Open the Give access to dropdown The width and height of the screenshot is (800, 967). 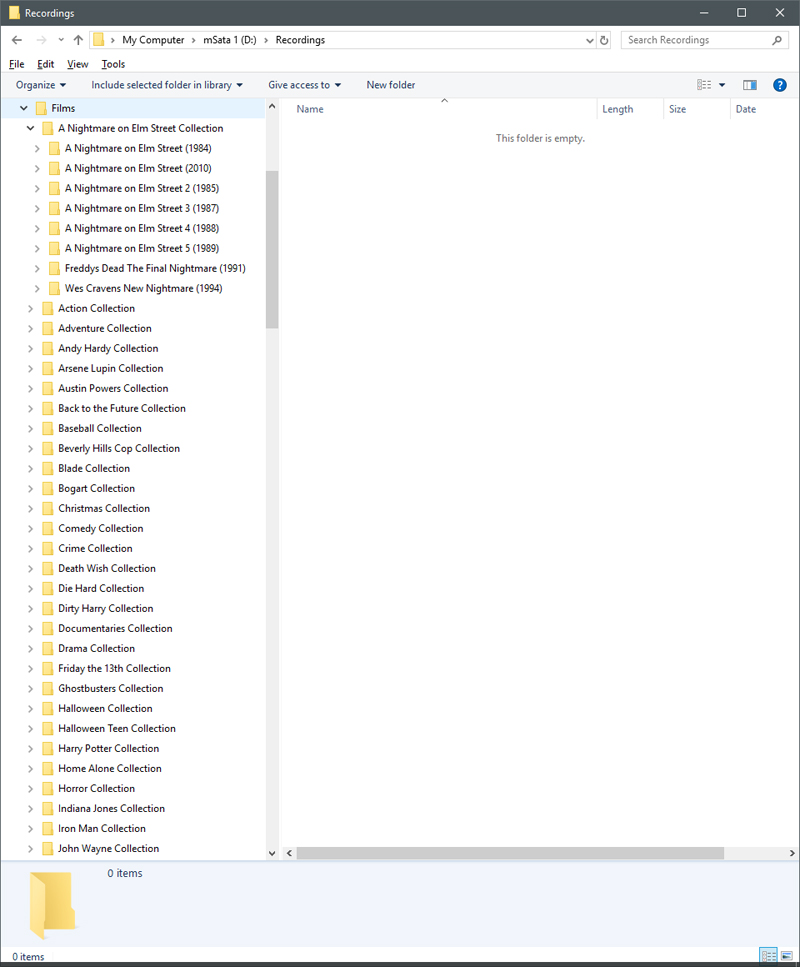point(304,85)
